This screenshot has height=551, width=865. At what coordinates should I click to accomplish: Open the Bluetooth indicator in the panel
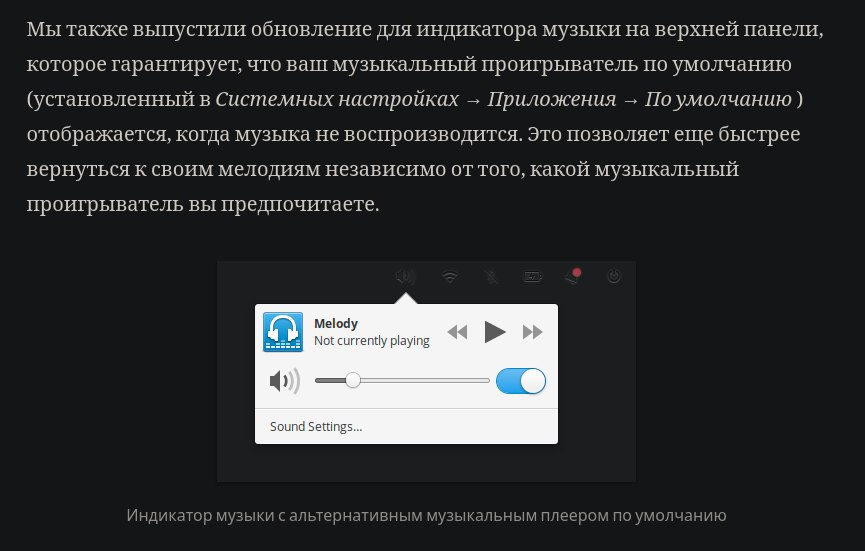coord(491,276)
